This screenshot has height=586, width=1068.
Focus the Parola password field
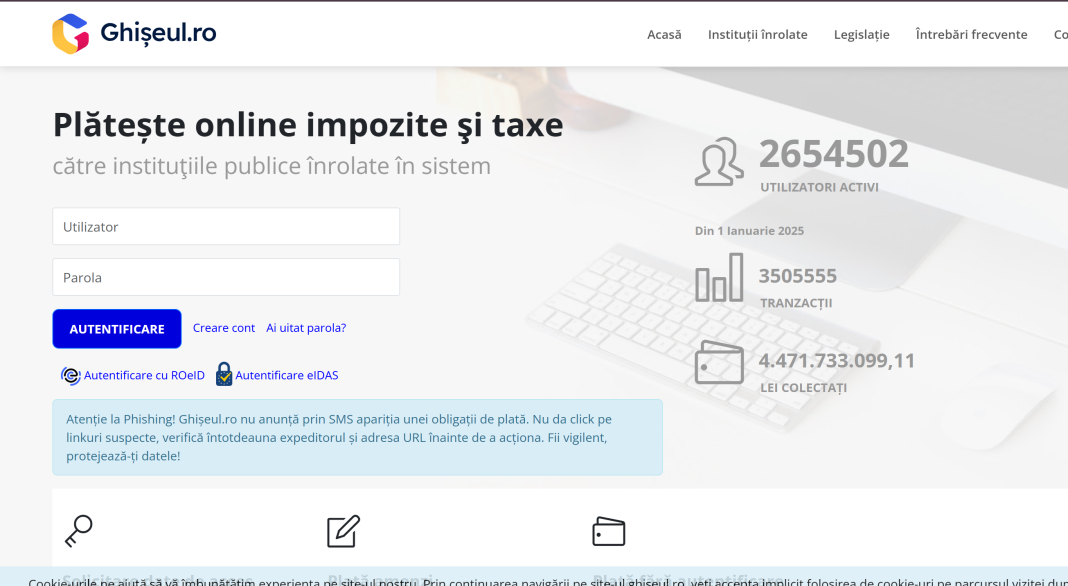[226, 277]
